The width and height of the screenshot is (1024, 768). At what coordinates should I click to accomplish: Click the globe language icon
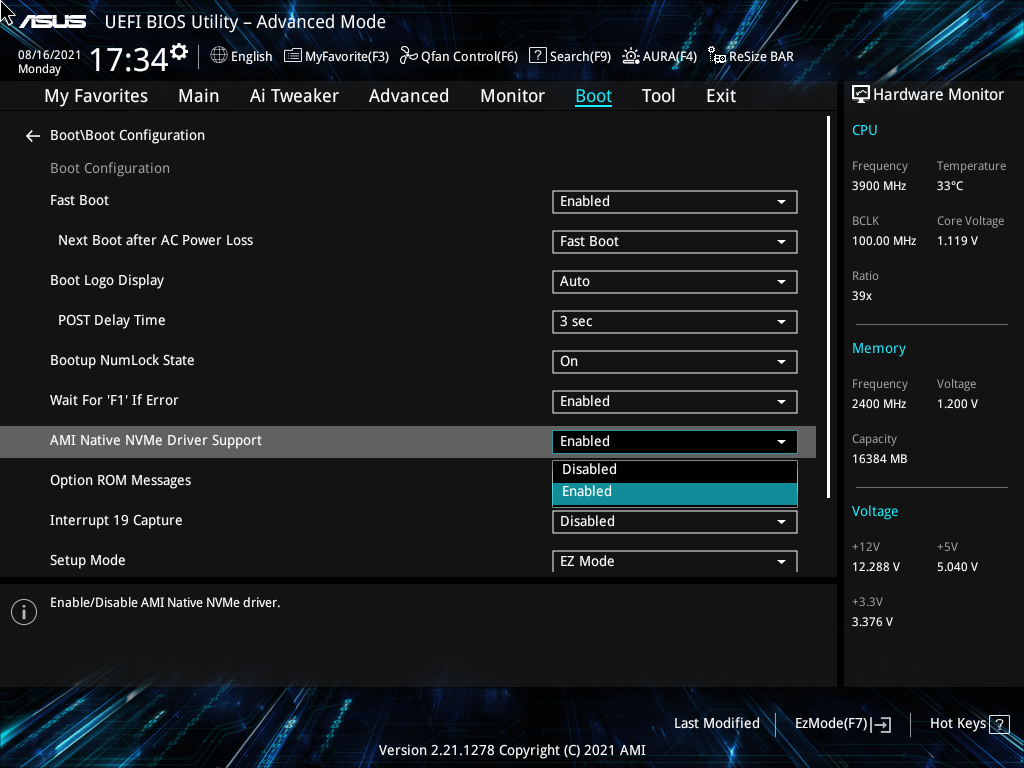click(x=219, y=56)
